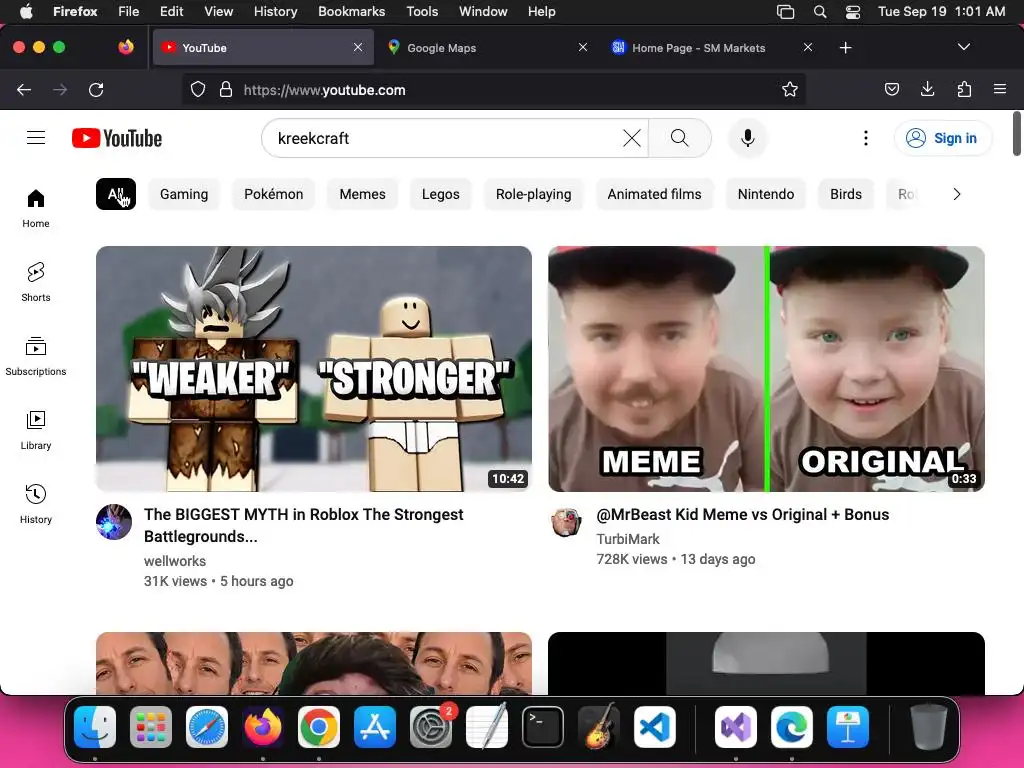This screenshot has height=768, width=1024.
Task: Open Firefox downloads panel
Action: (927, 89)
